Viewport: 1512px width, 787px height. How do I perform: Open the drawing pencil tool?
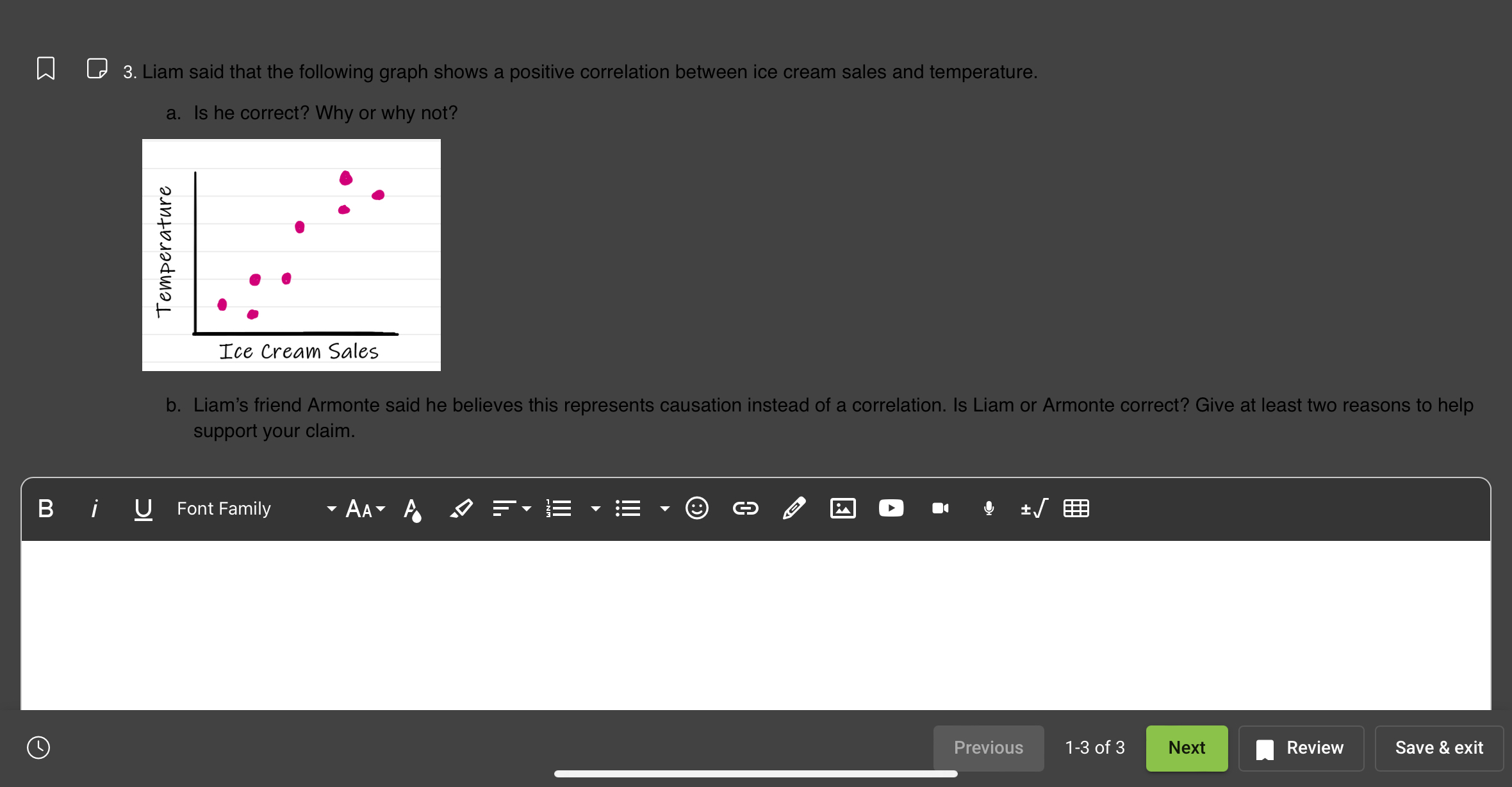point(794,508)
